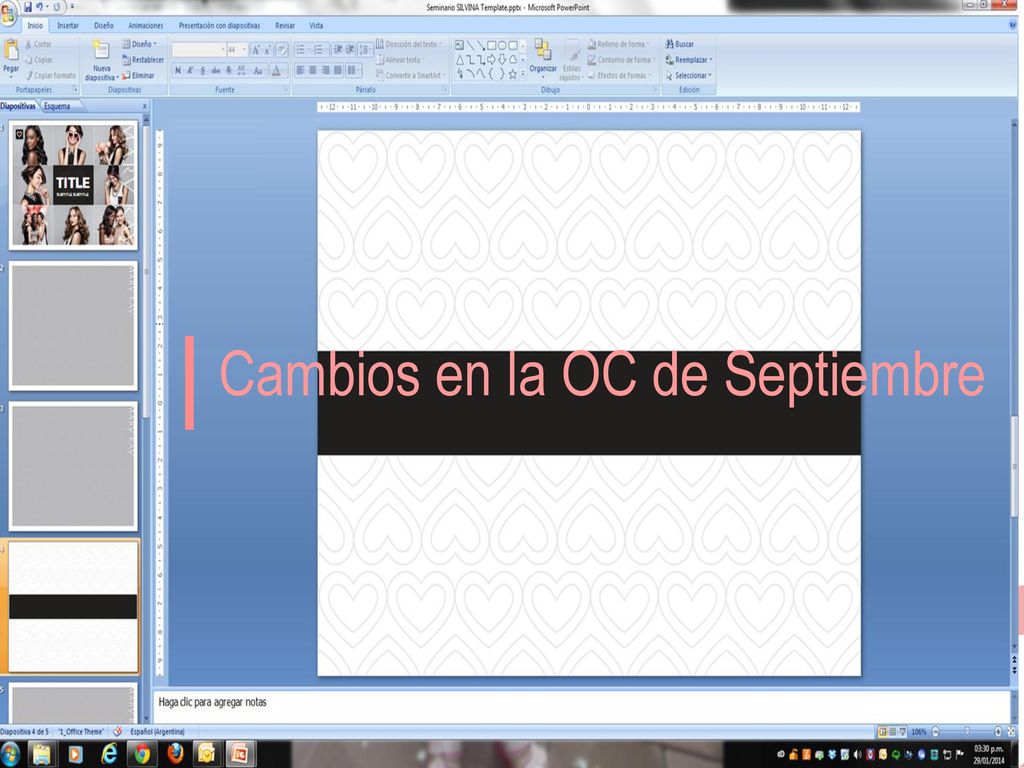Open the Animaciones ribbon tab
The height and width of the screenshot is (768, 1024).
point(146,25)
